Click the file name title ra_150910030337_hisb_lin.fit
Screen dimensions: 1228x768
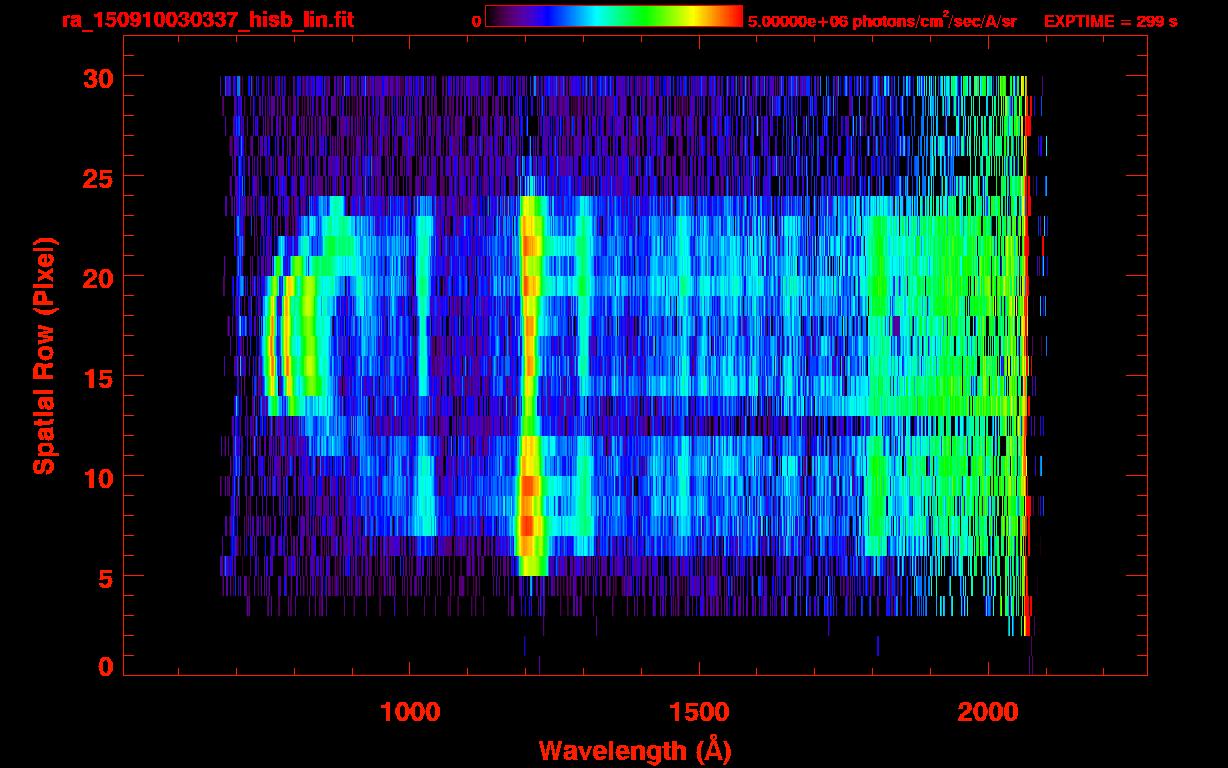click(x=207, y=20)
